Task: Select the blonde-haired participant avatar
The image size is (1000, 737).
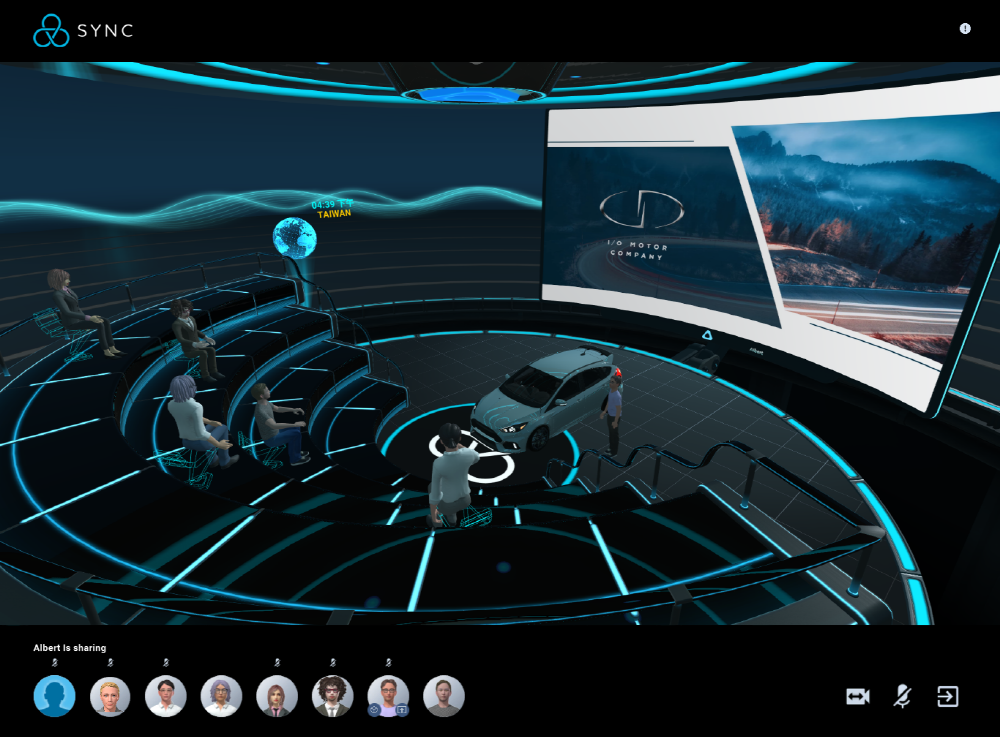Action: point(110,696)
